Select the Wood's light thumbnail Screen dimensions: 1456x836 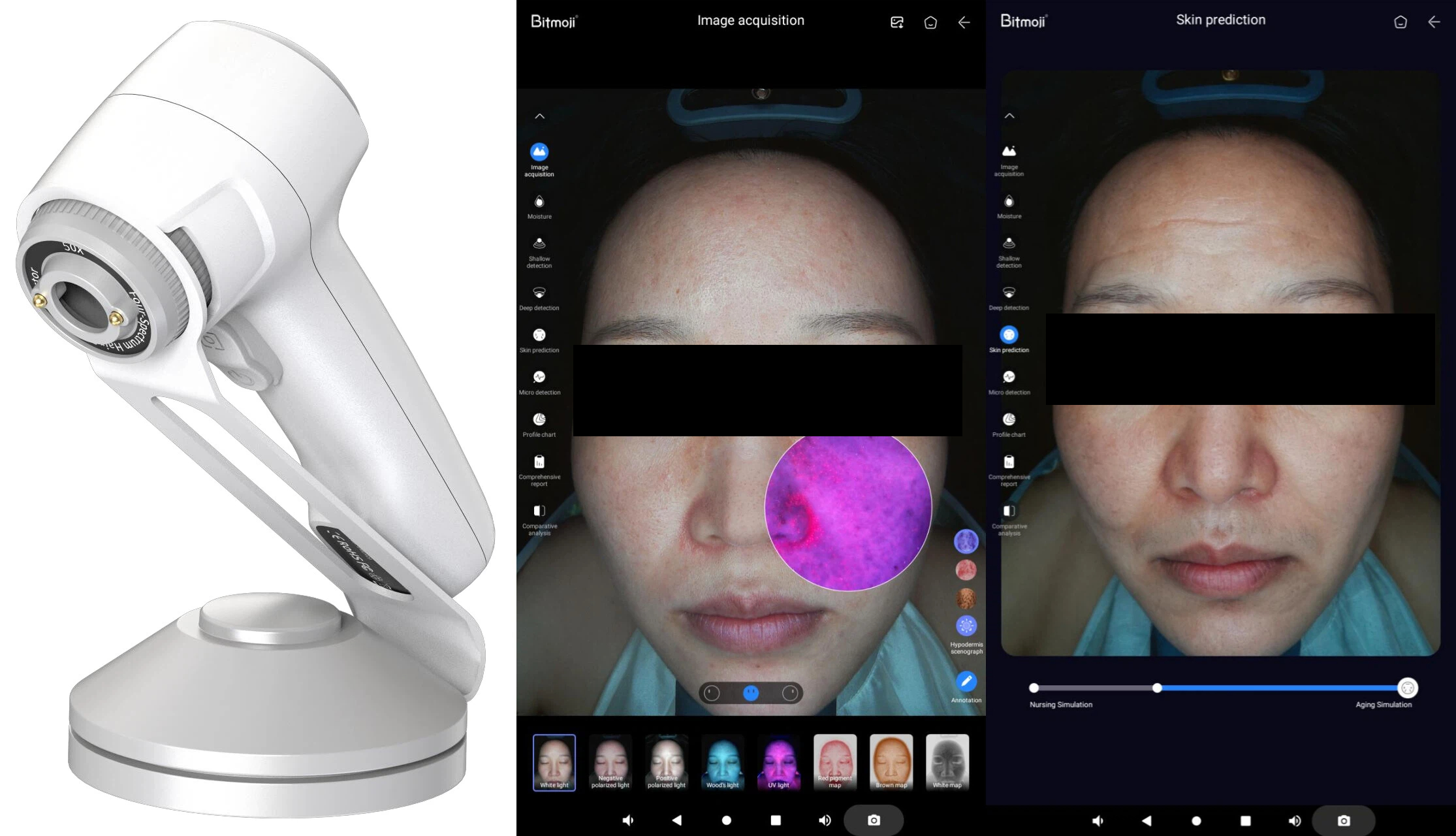pyautogui.click(x=723, y=762)
